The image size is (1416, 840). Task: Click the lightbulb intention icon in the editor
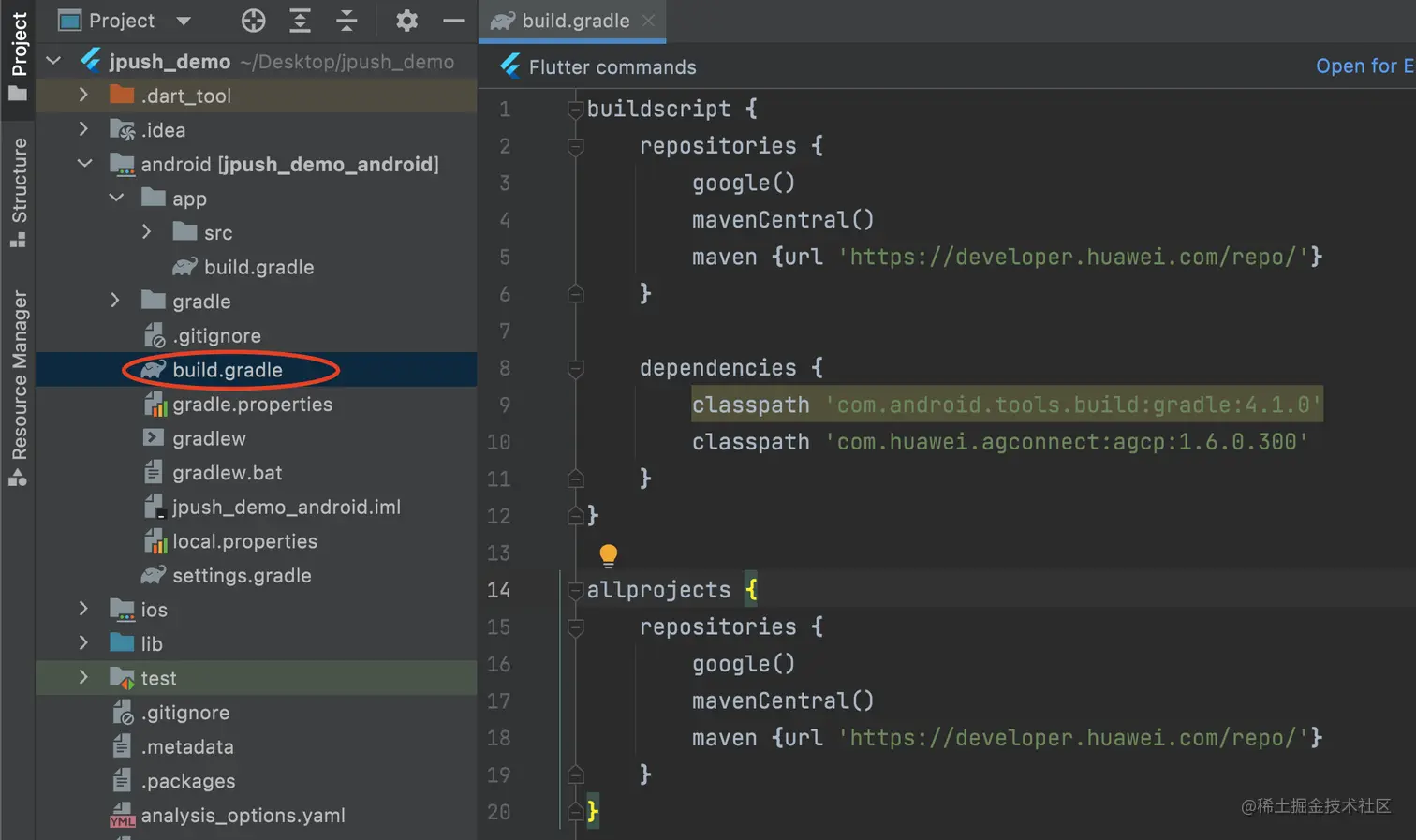(608, 554)
